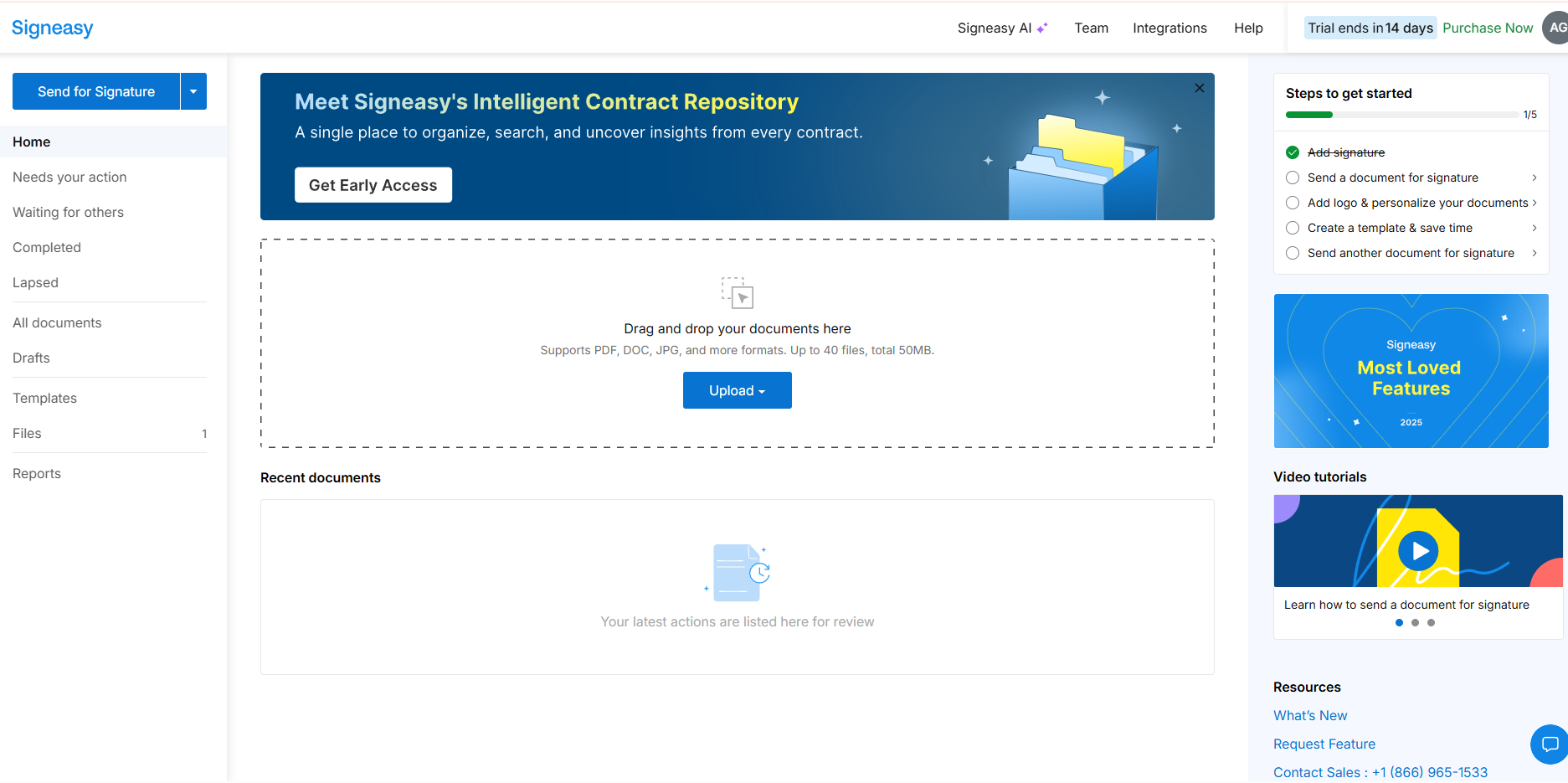Click the drag-and-drop document icon

click(738, 293)
